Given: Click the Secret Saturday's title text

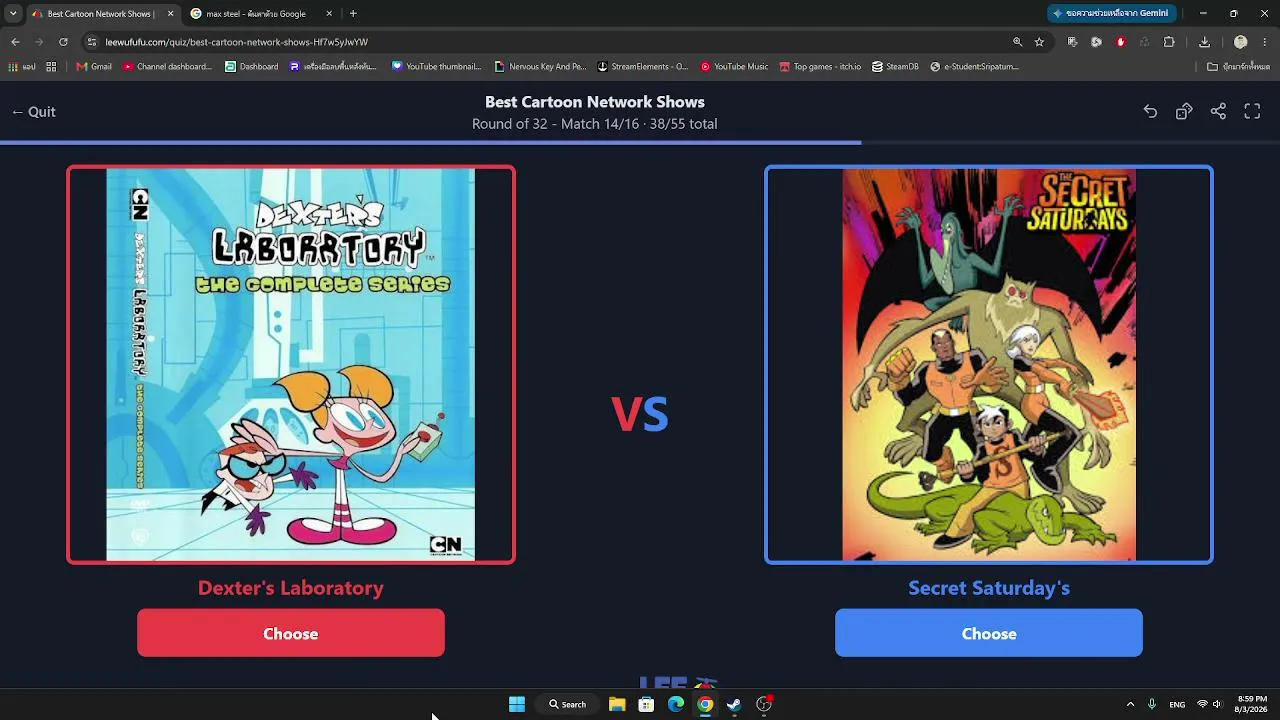Looking at the screenshot, I should pyautogui.click(x=989, y=588).
